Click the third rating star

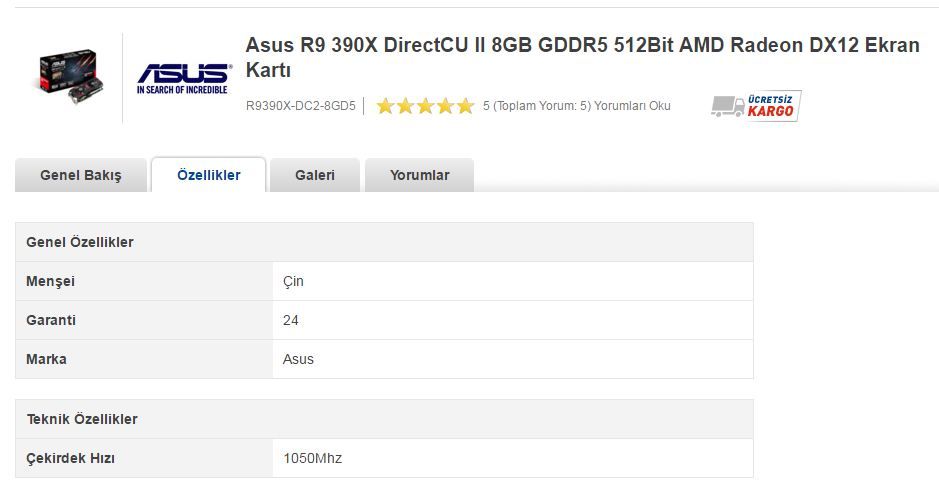(426, 106)
